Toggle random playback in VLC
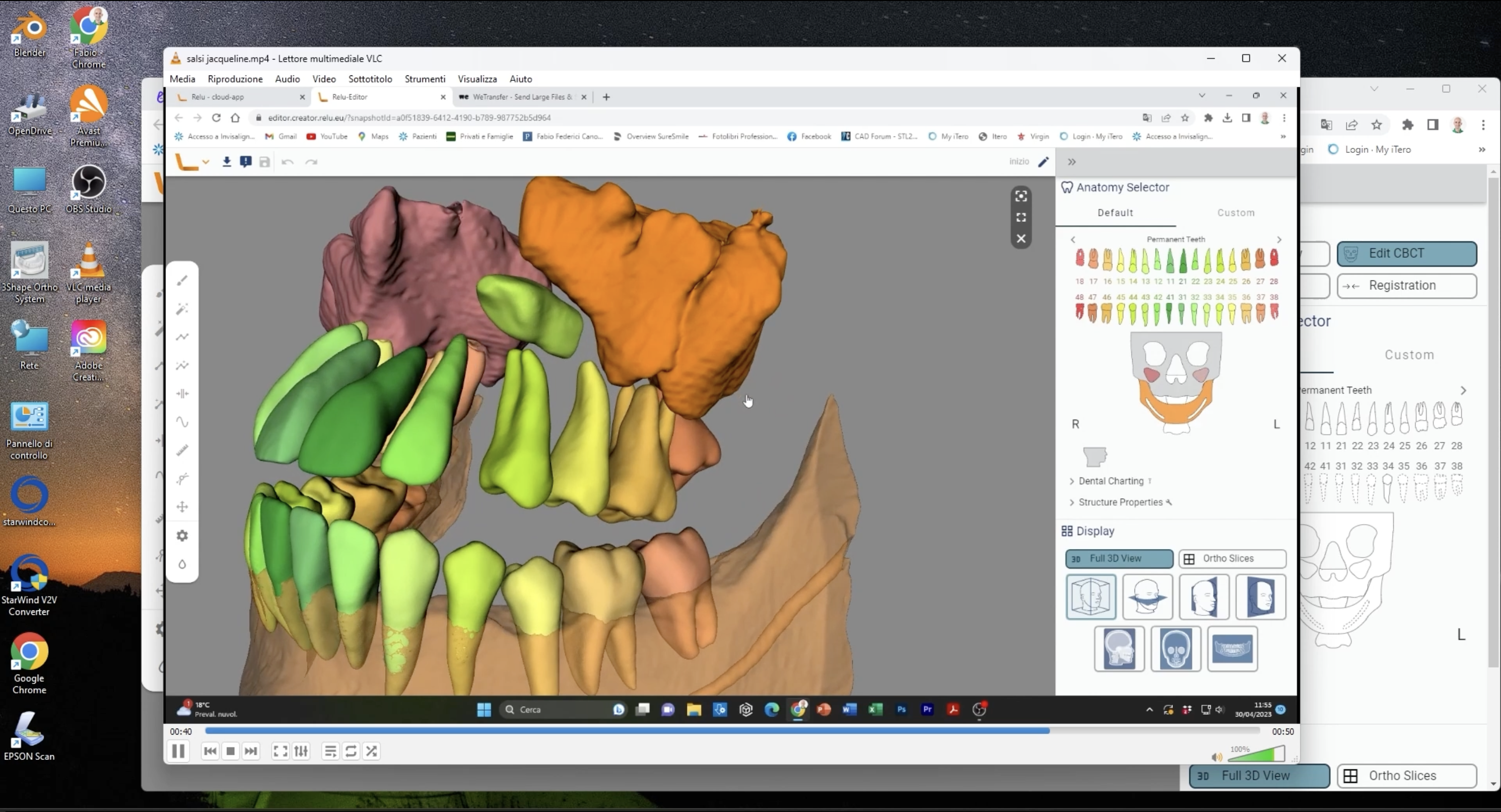This screenshot has width=1501, height=812. (371, 751)
